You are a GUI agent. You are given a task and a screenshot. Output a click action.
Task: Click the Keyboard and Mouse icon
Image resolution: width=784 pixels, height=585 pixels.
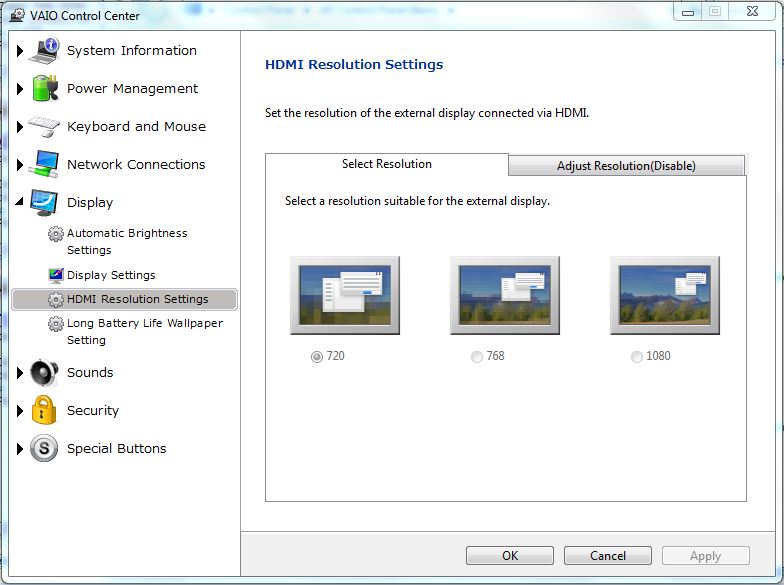tap(44, 126)
